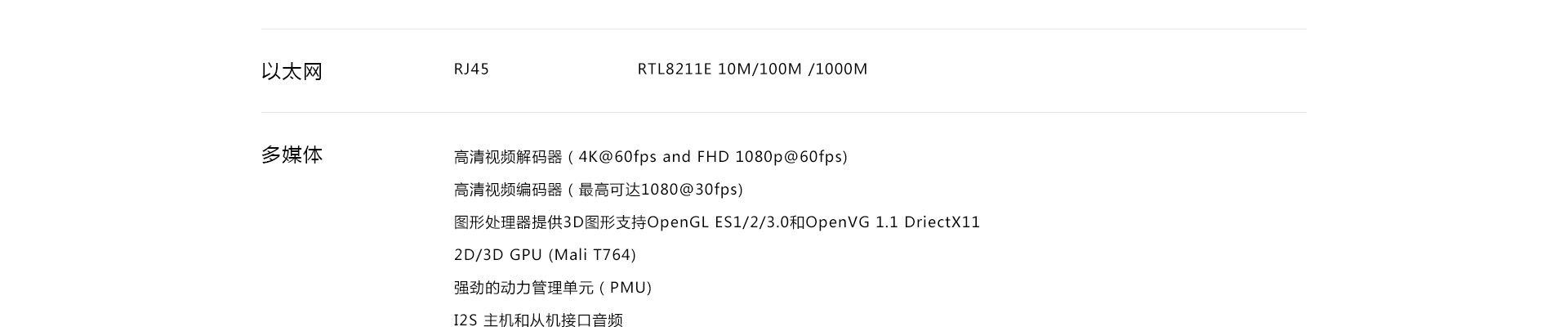
Task: Click the OpenGL ES1/2/3.0 text
Action: click(x=718, y=222)
